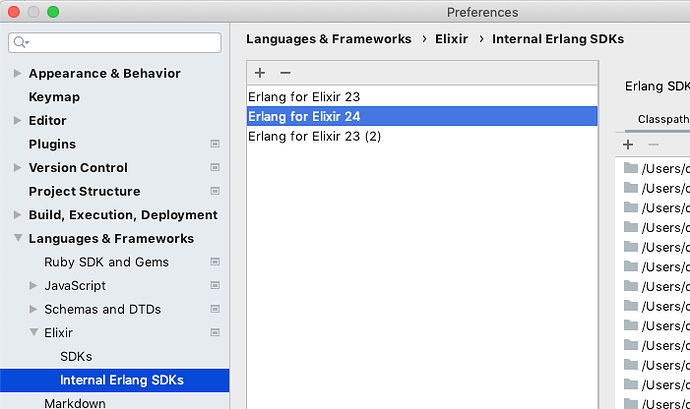Expand Build, Execution, Deployment section
The height and width of the screenshot is (409, 690).
[x=17, y=214]
